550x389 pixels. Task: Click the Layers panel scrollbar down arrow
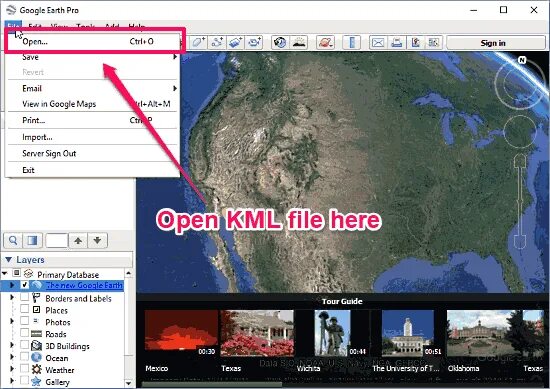click(128, 383)
